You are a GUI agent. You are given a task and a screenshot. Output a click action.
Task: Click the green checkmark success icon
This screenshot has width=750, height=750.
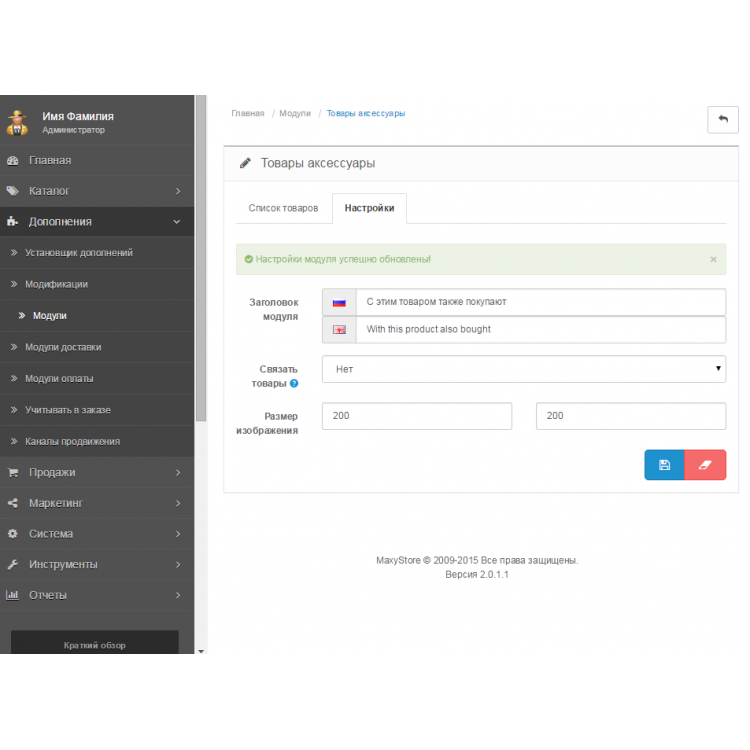pyautogui.click(x=249, y=259)
